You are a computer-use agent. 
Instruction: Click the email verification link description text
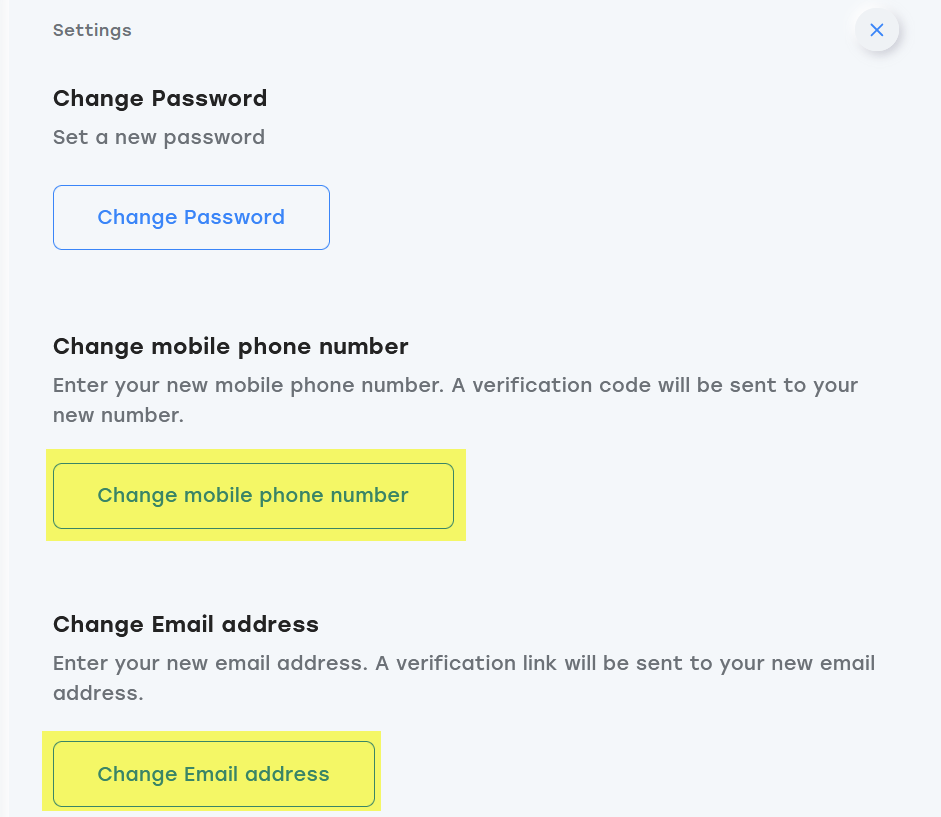pos(464,678)
